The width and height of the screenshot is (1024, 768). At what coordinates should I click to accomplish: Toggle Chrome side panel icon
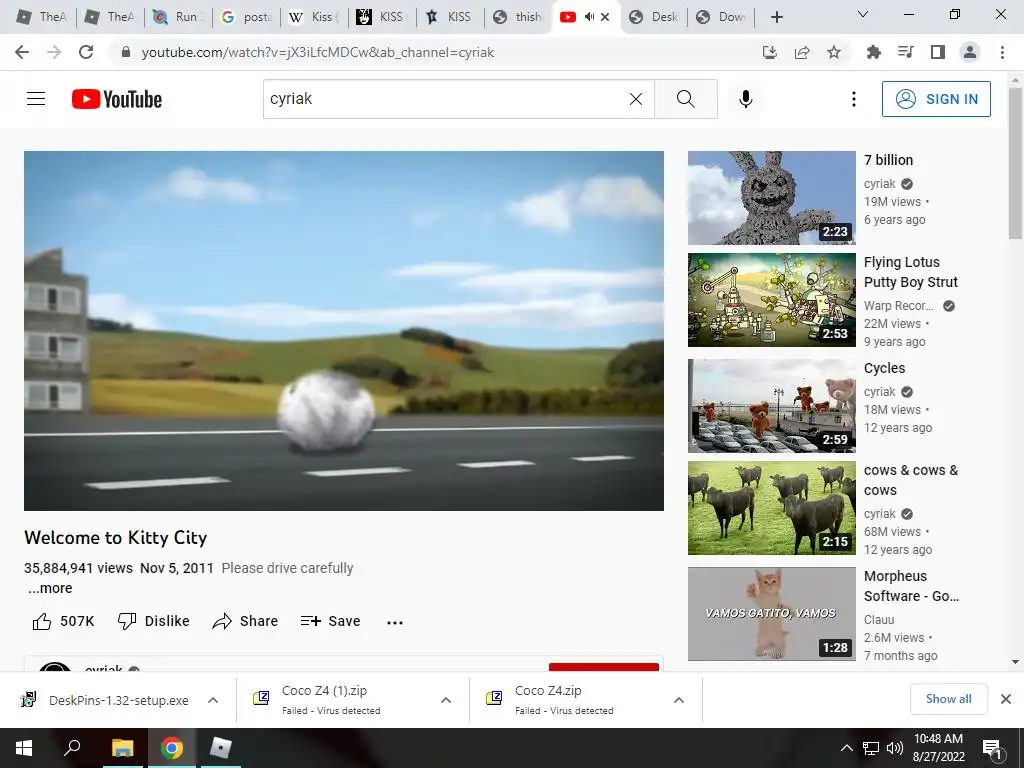click(938, 52)
